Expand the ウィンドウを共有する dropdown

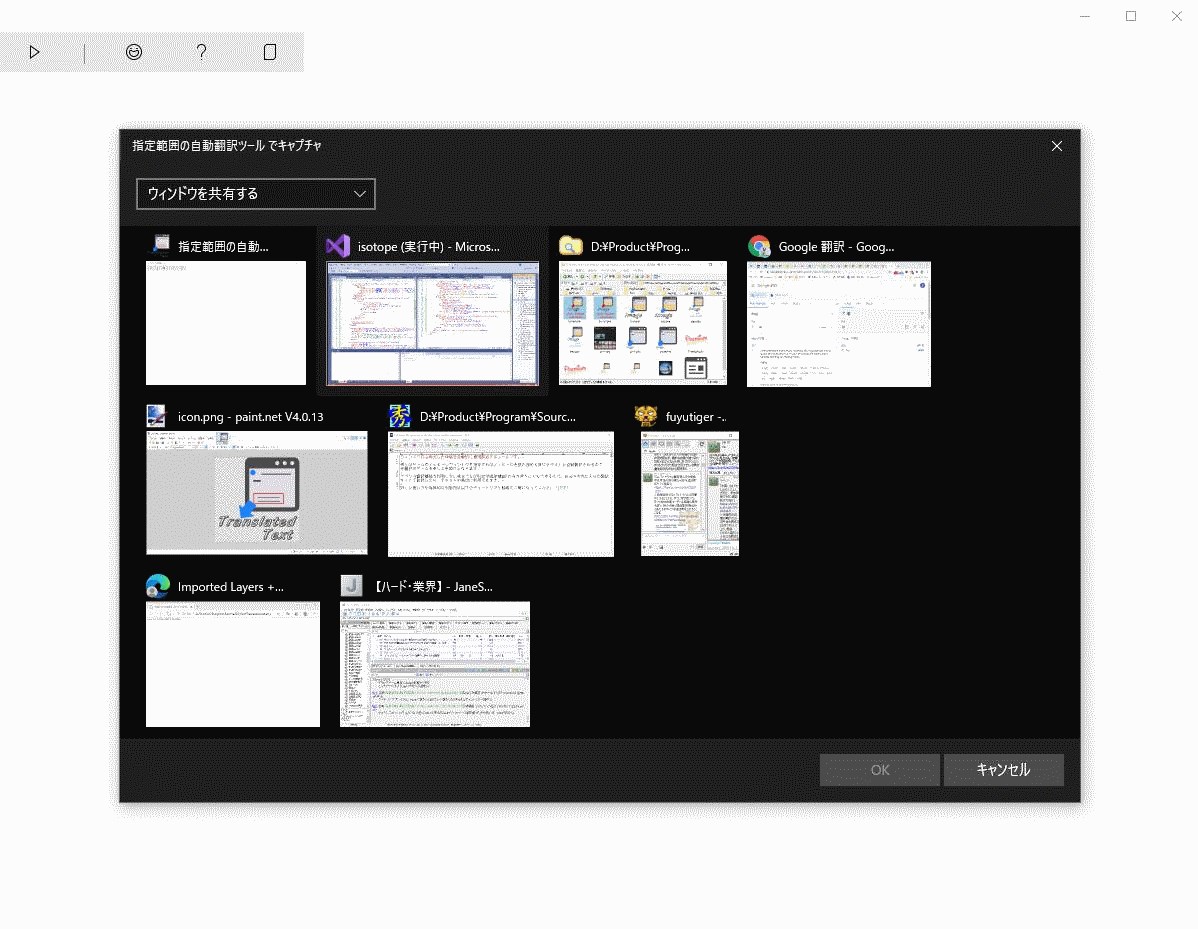[256, 194]
